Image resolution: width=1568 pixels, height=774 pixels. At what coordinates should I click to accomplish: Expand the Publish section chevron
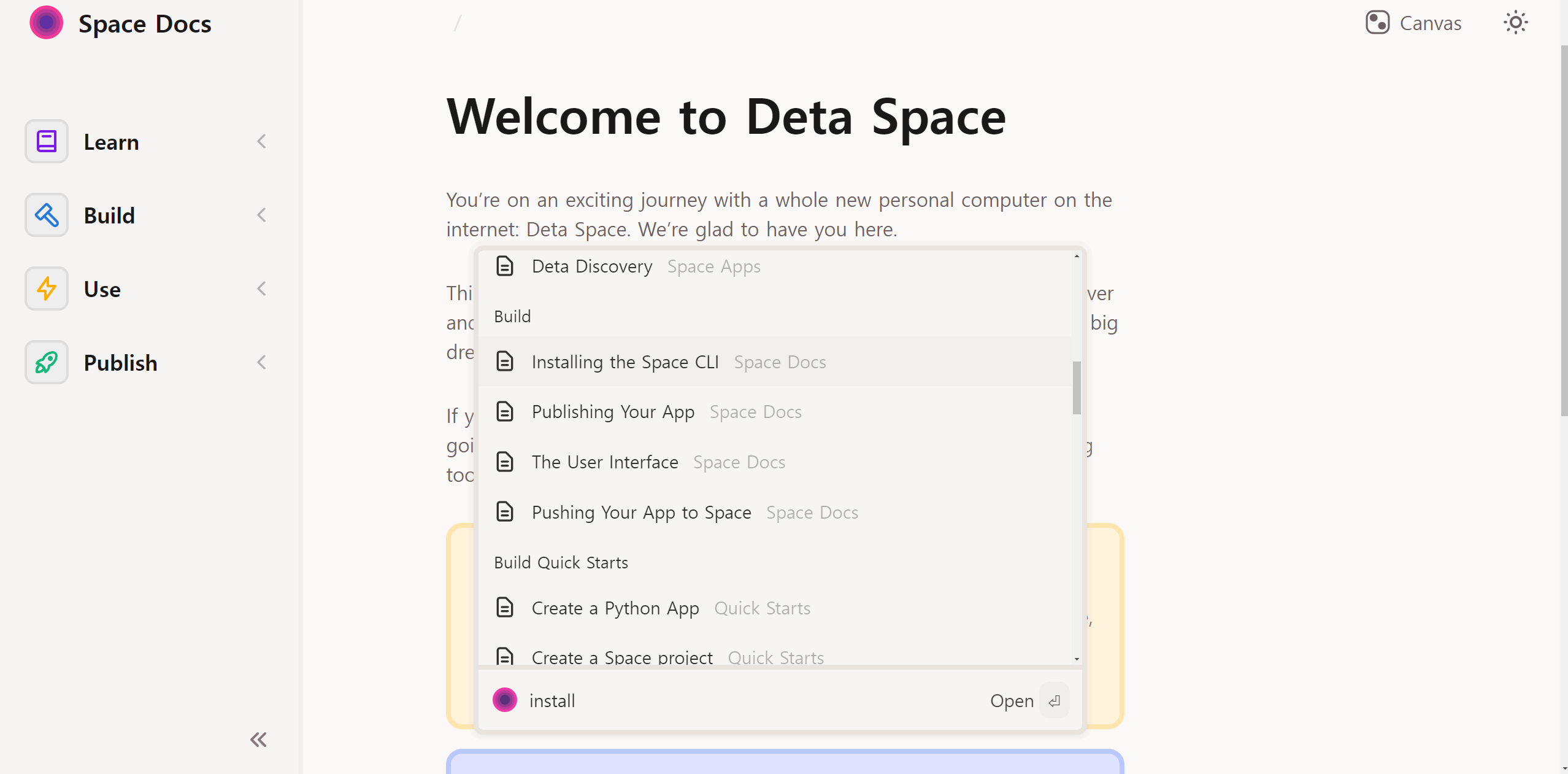click(261, 362)
